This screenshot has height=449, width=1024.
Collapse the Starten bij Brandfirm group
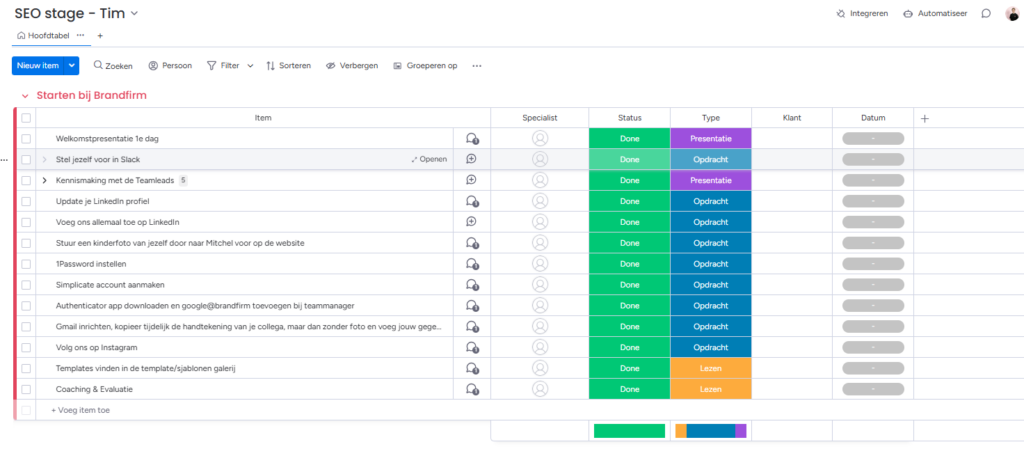tap(25, 96)
